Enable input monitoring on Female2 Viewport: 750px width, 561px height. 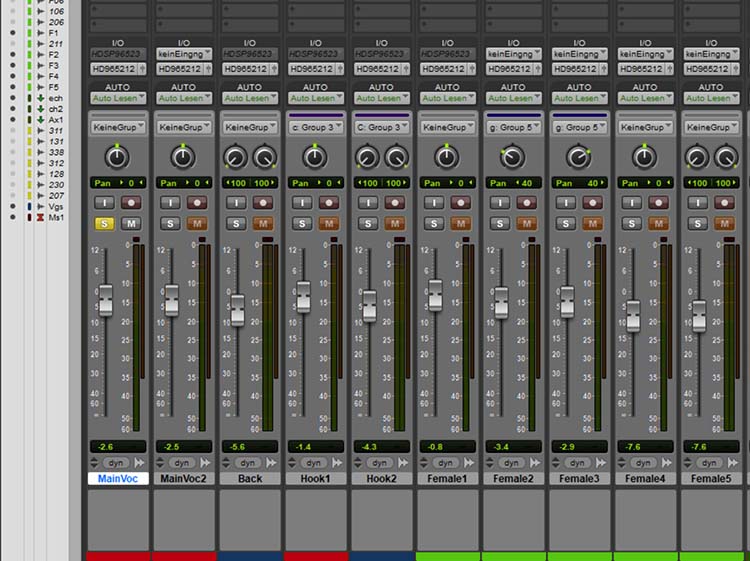[x=500, y=202]
